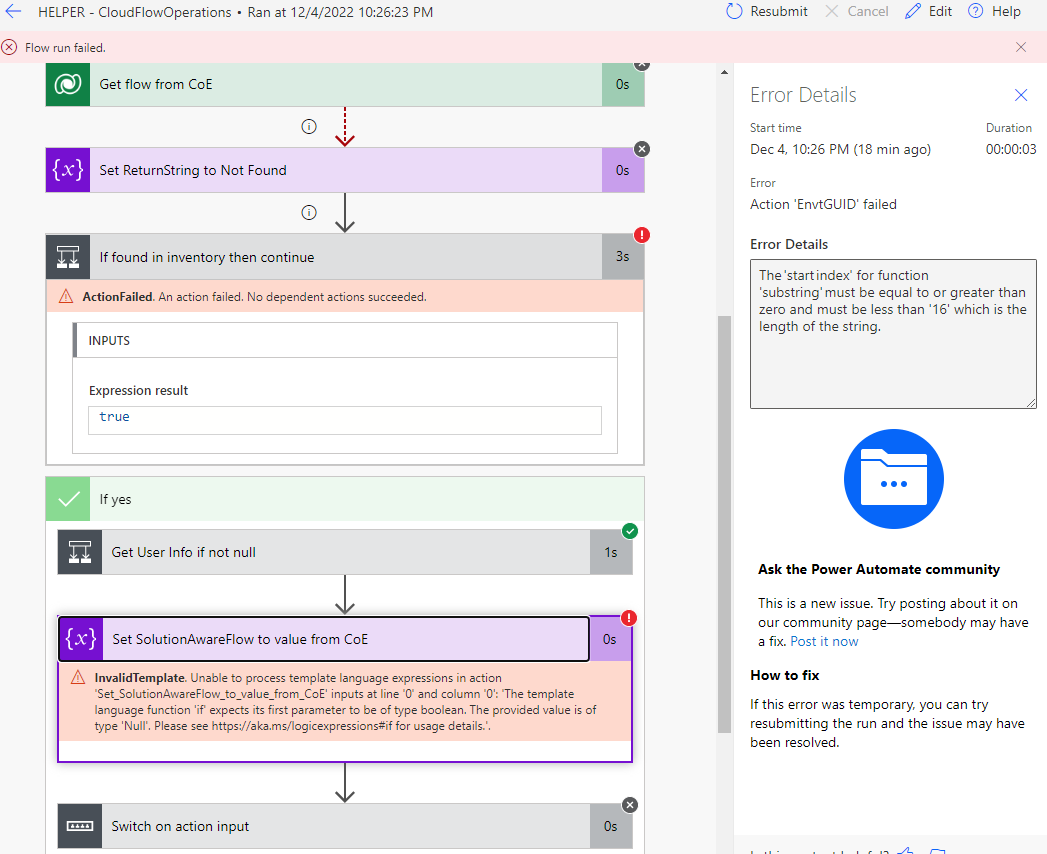Click the thumbs up feedback icon
The width and height of the screenshot is (1047, 854).
tap(905, 851)
